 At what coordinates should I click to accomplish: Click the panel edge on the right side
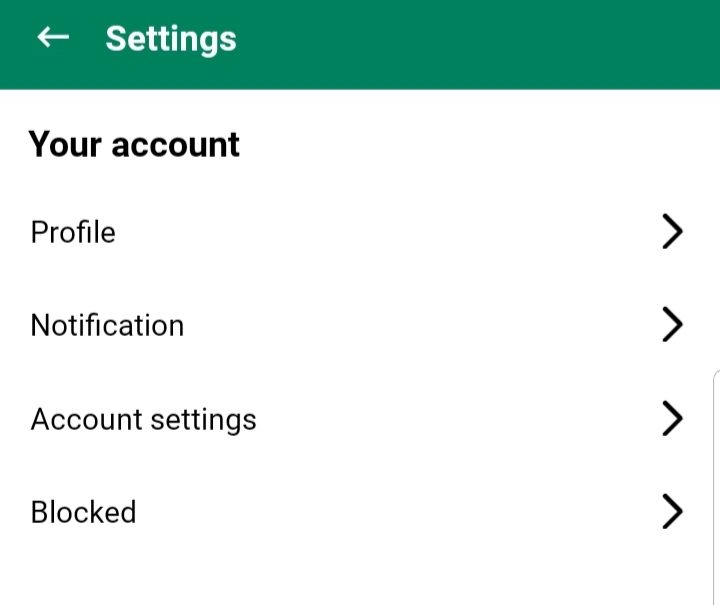[x=716, y=480]
